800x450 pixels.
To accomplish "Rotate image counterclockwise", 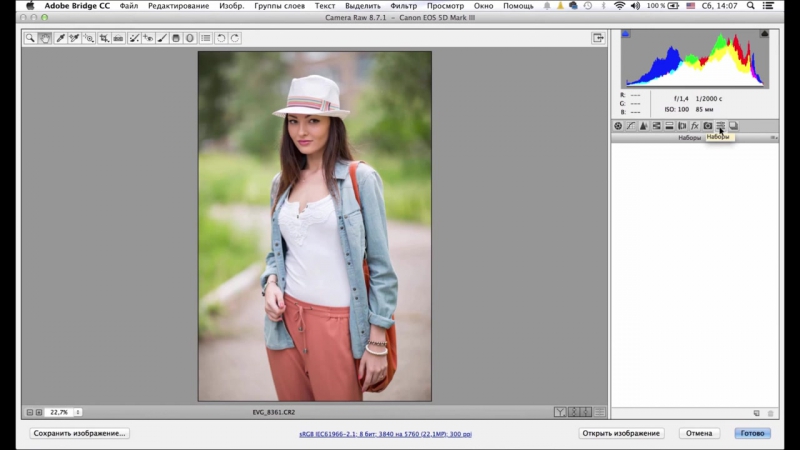I will pos(221,38).
